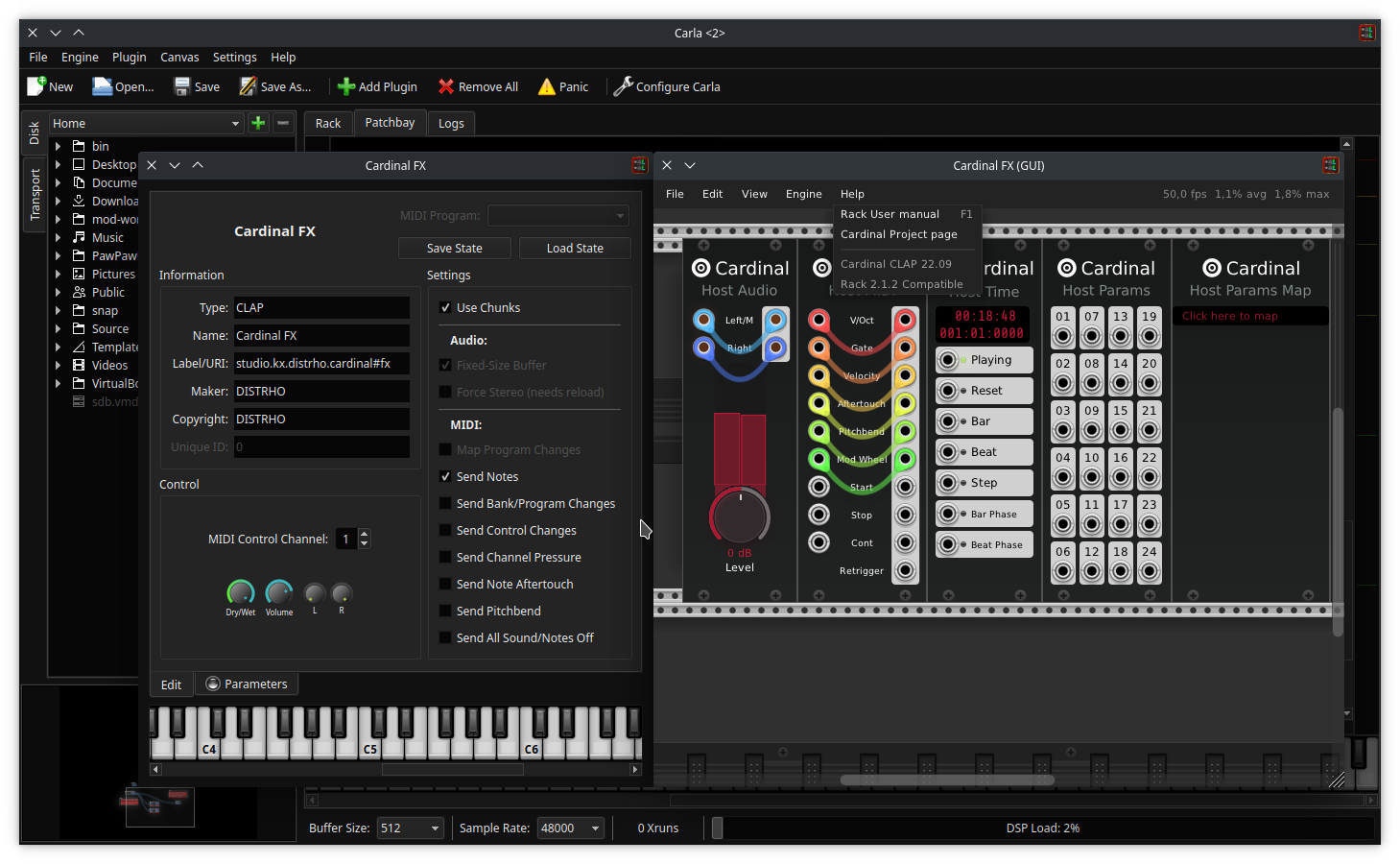Click the C5 key on the keyboard
Image resolution: width=1400 pixels, height=864 pixels.
(370, 748)
